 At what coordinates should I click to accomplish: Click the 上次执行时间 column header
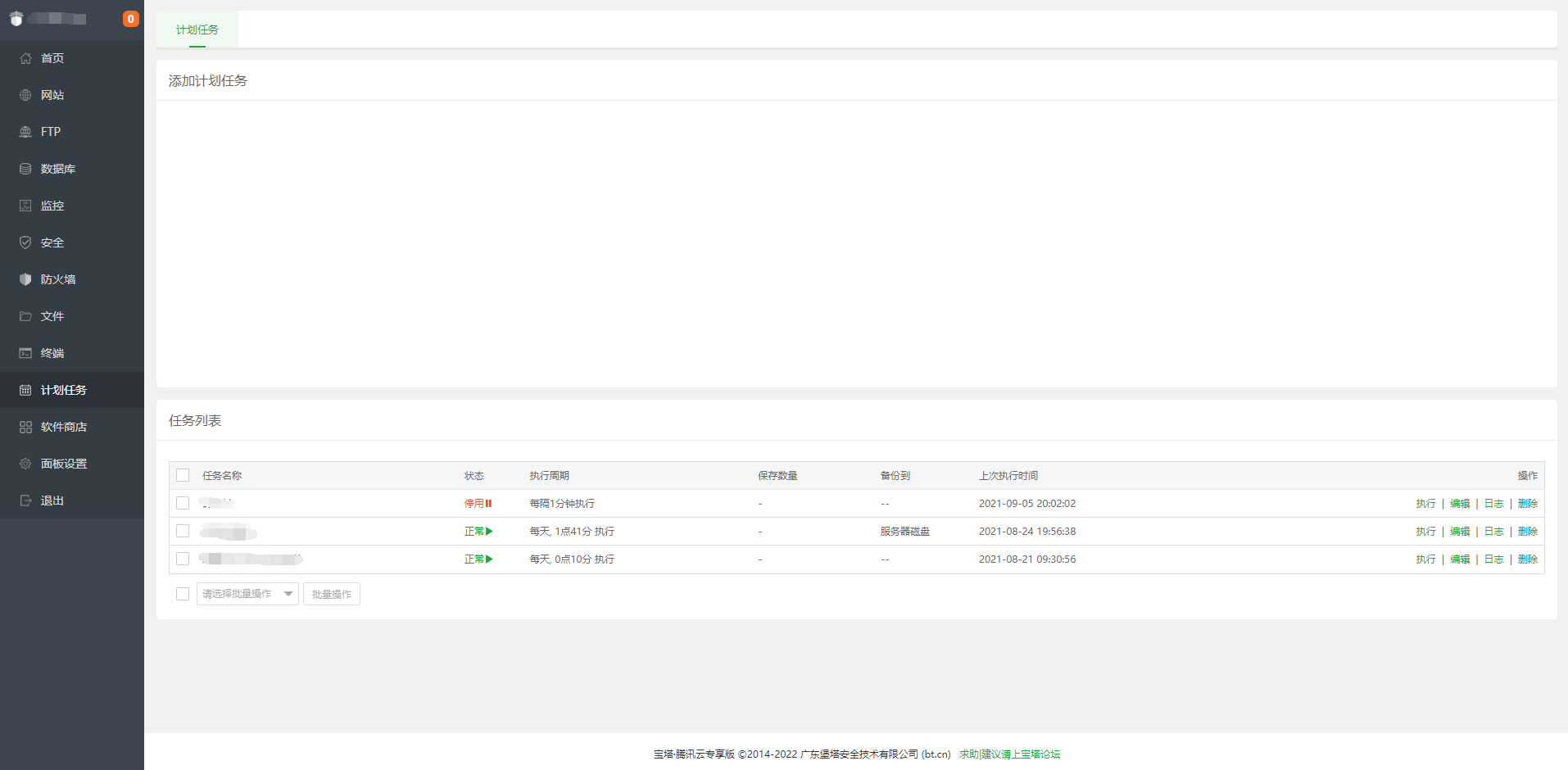tap(1008, 476)
